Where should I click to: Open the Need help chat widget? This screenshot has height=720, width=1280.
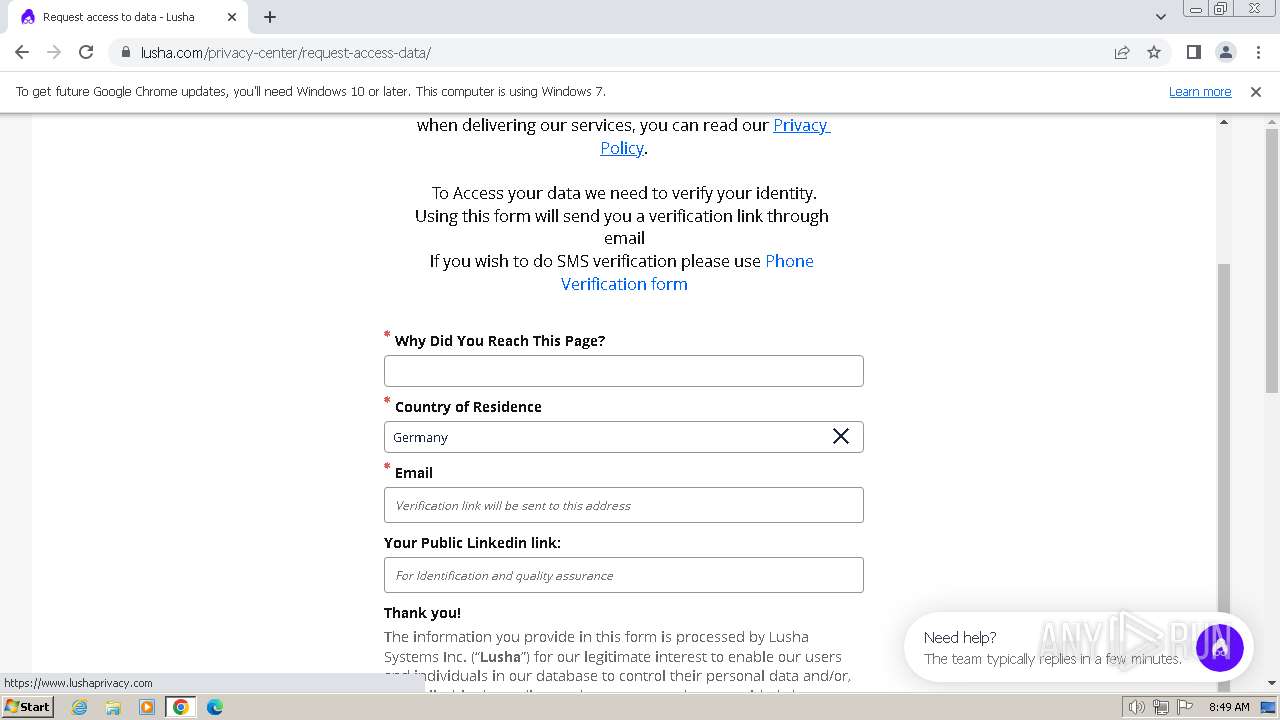[x=1219, y=647]
